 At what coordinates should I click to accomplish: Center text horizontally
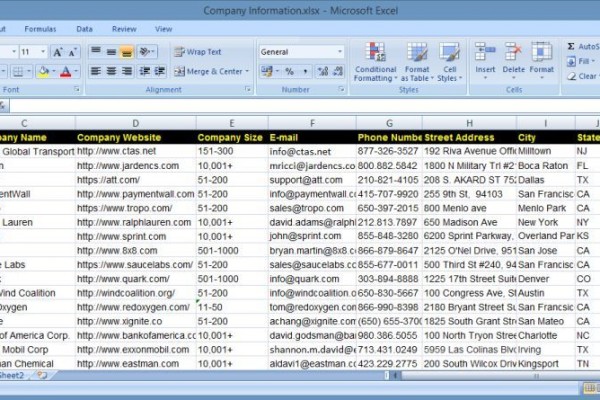111,71
